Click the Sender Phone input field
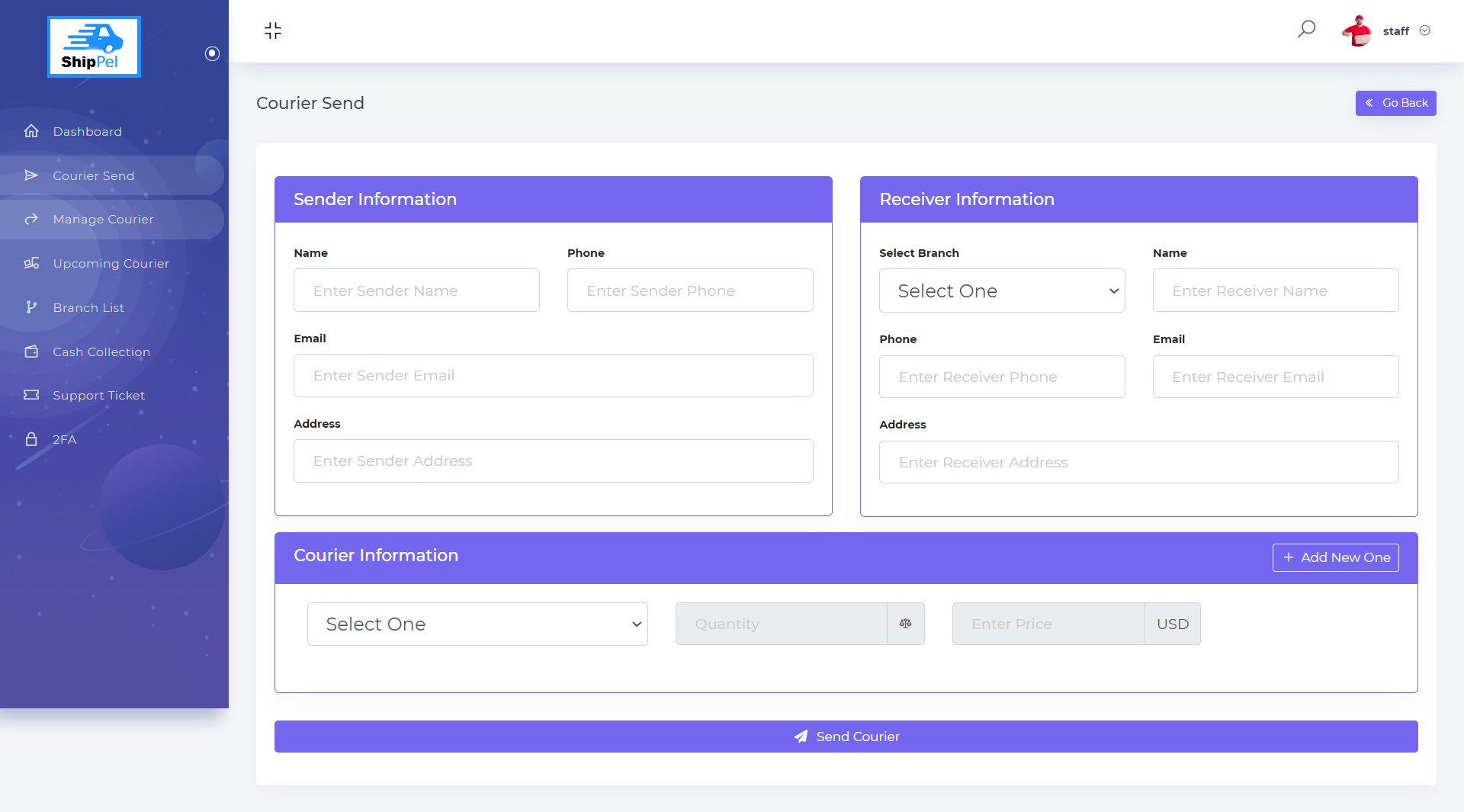 690,290
